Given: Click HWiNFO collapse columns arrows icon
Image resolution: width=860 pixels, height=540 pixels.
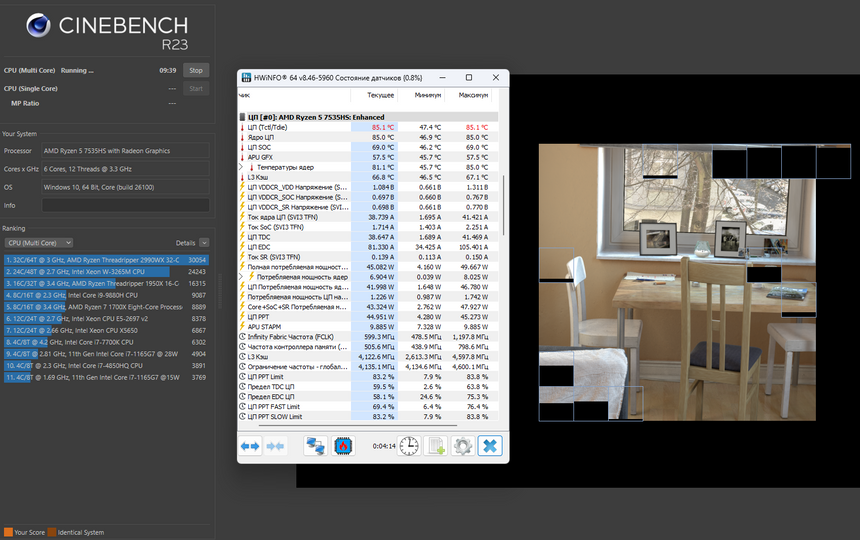Looking at the screenshot, I should [275, 446].
